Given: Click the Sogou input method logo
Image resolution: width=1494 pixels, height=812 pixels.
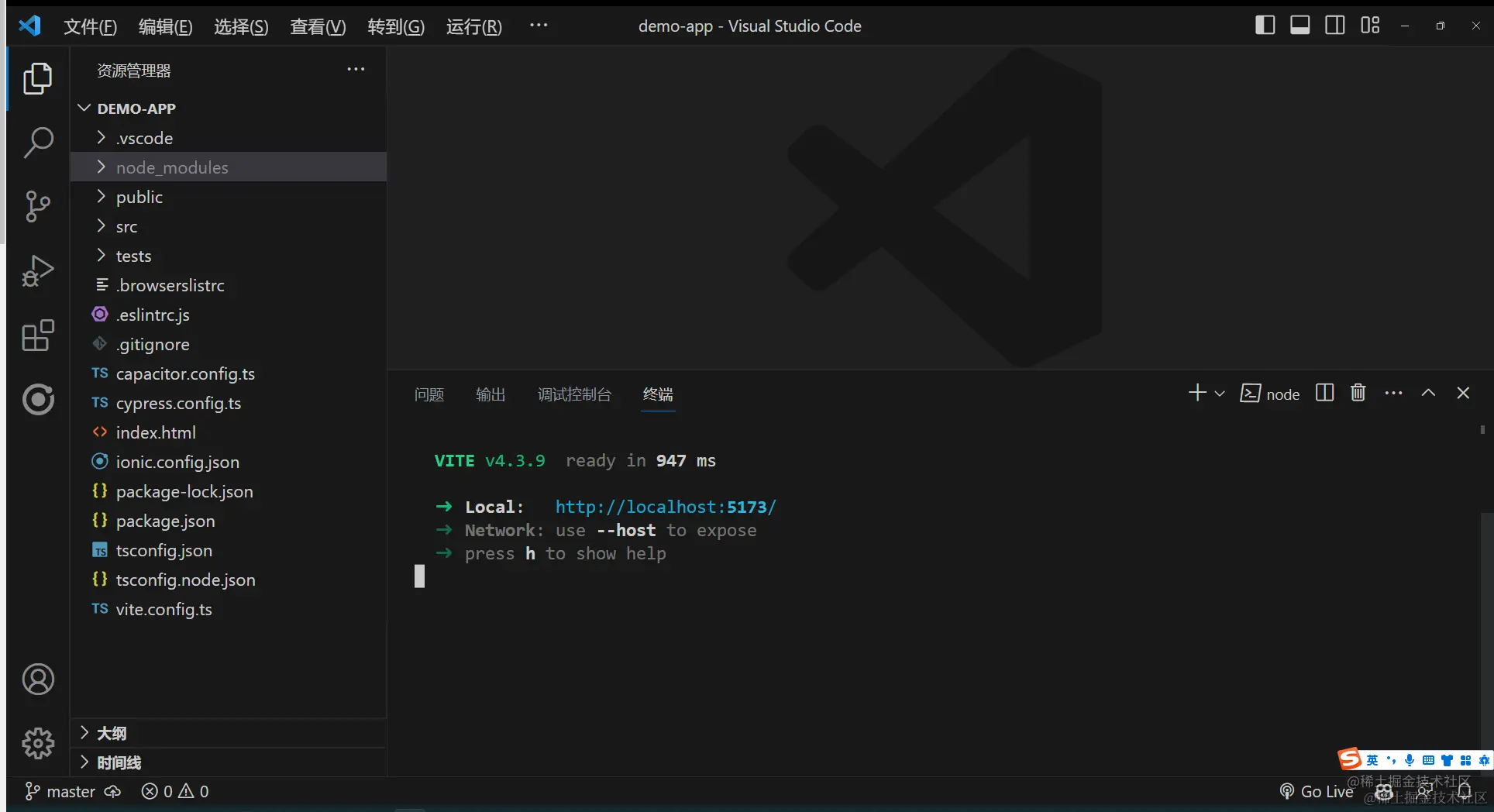Looking at the screenshot, I should coord(1350,759).
